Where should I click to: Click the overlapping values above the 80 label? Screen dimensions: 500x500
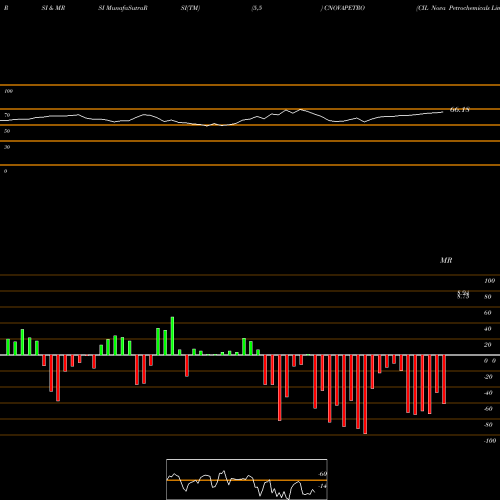[463, 295]
